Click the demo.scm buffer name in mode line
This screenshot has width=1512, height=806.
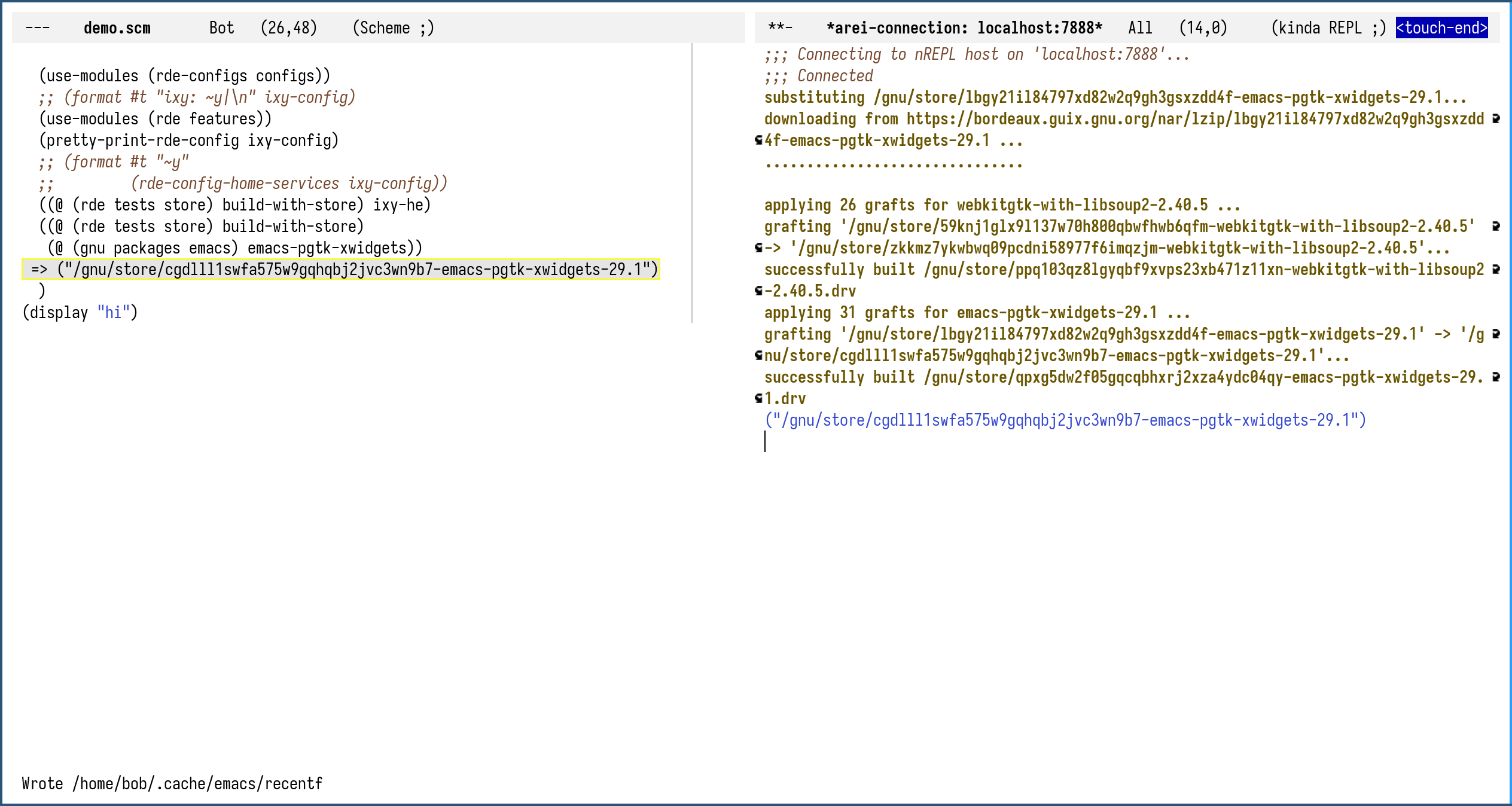click(117, 28)
